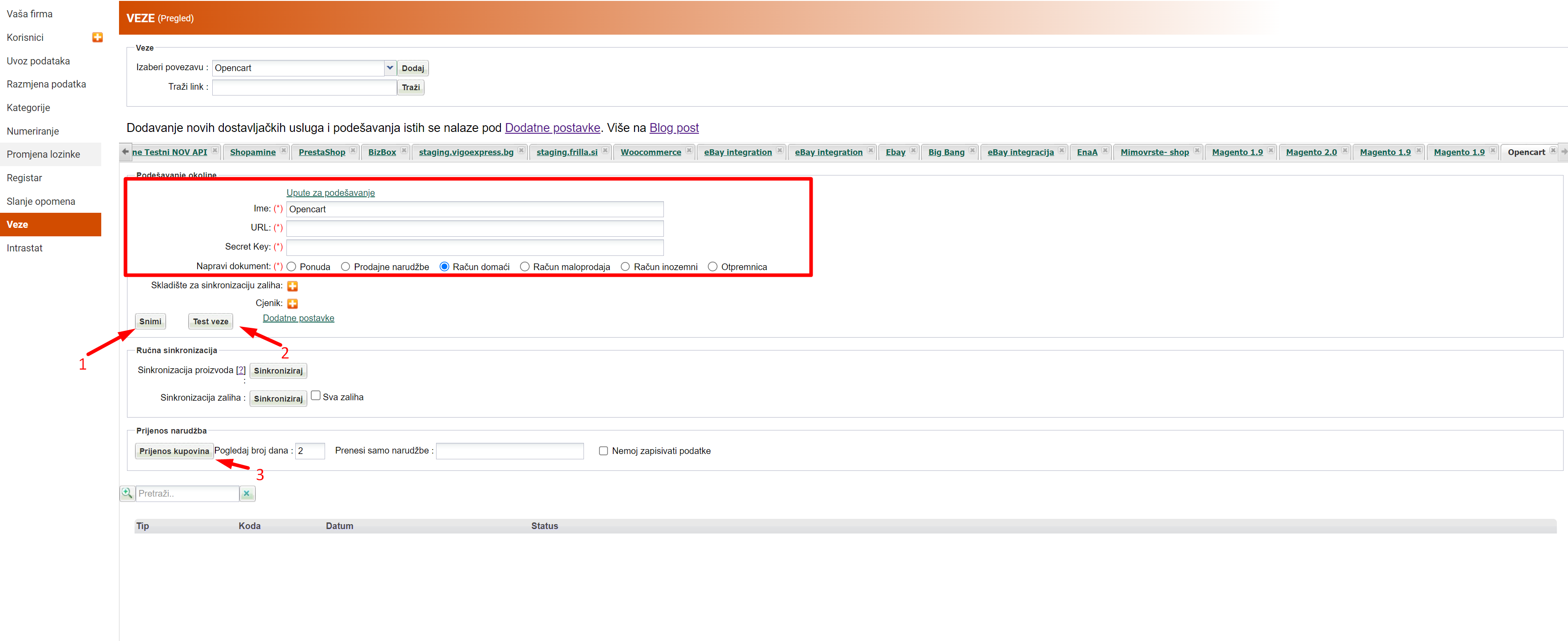The height and width of the screenshot is (641, 1568).
Task: Click the Prijenos kupovina button
Action: point(174,450)
